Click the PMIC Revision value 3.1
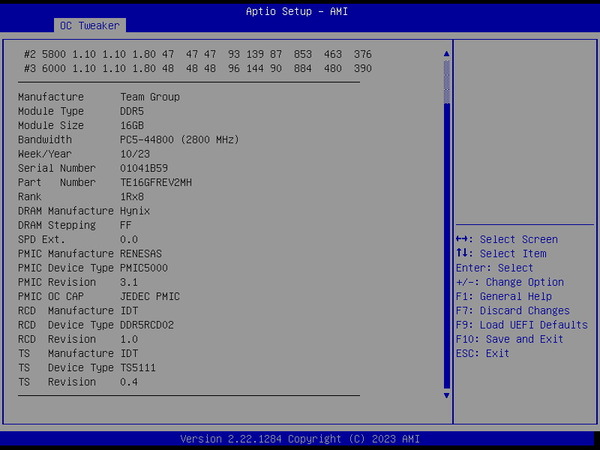Image resolution: width=600 pixels, height=450 pixels. (129, 282)
